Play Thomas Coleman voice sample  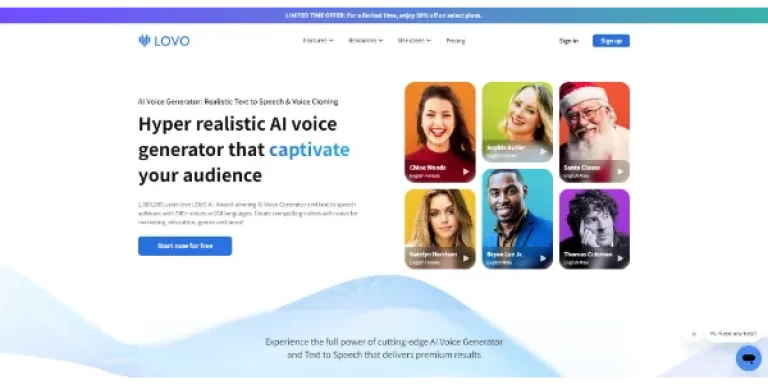coord(620,258)
